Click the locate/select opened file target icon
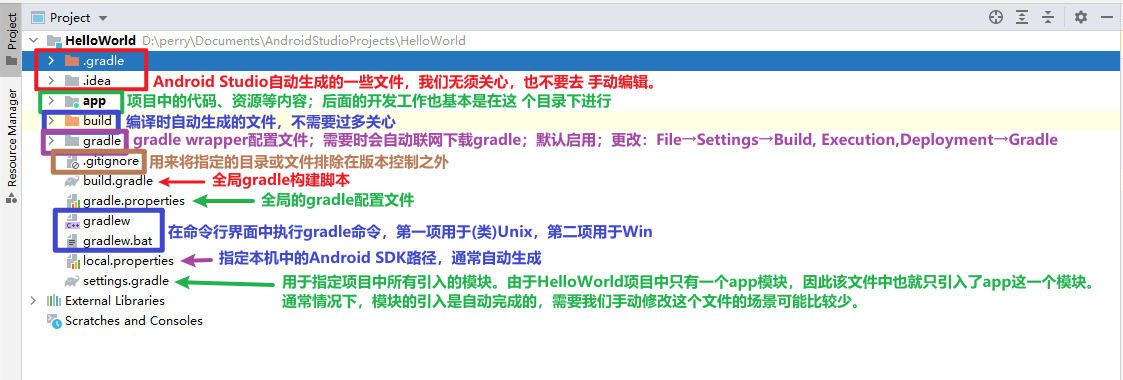 (x=996, y=18)
